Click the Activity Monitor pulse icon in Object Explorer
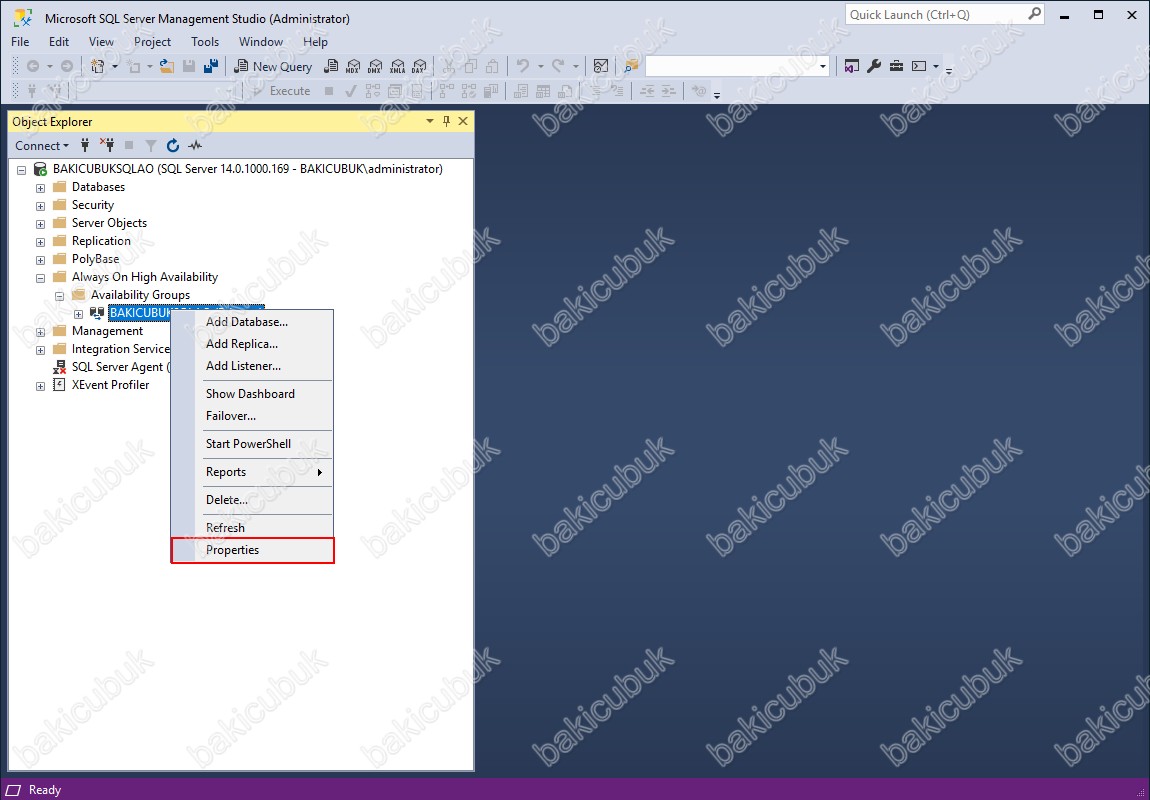This screenshot has height=800, width=1150. click(x=194, y=145)
